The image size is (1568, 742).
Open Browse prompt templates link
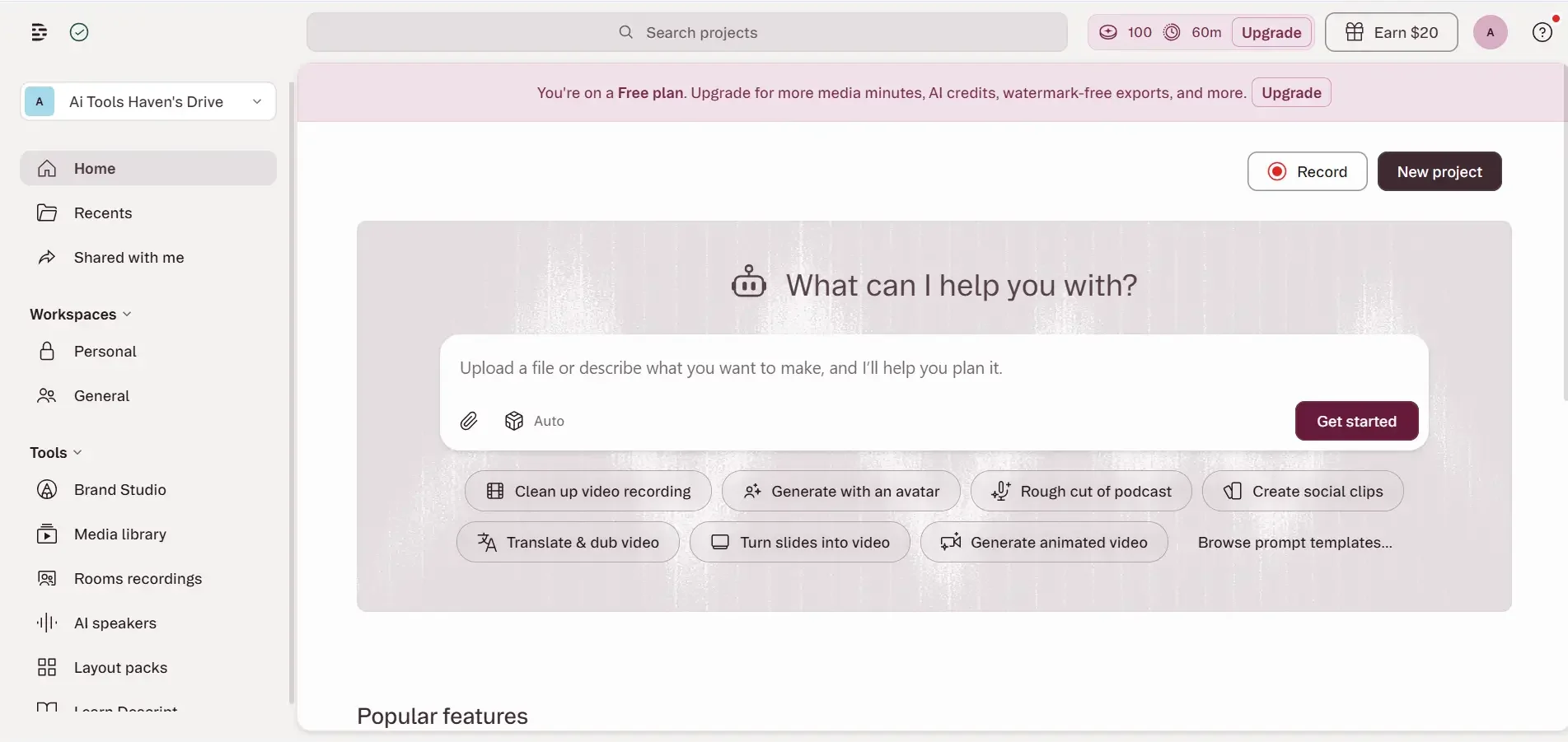coord(1294,542)
